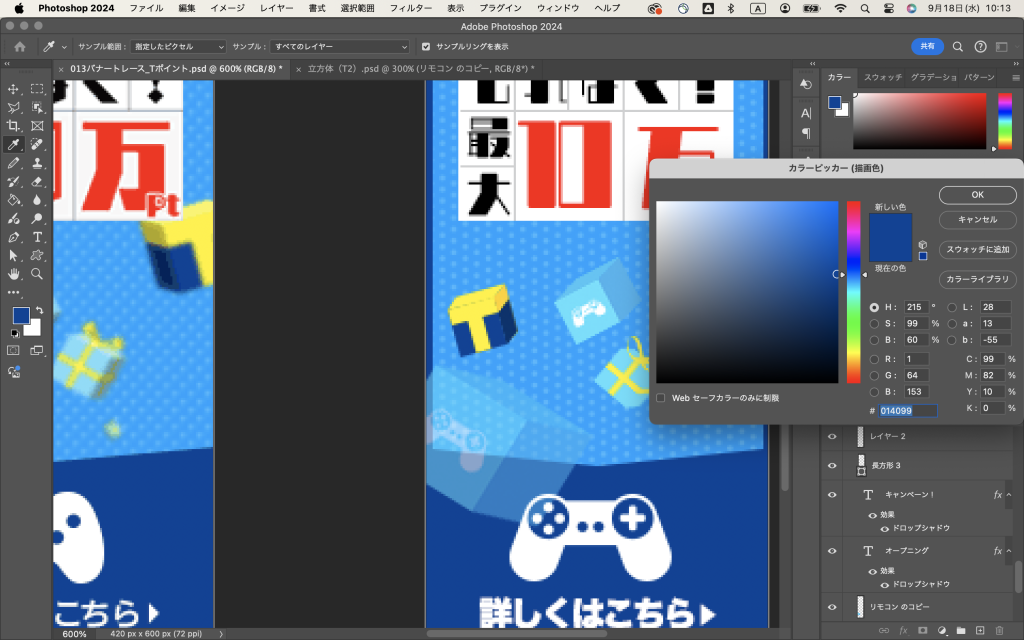Click the delete layer trash icon
Viewport: 1024px width, 640px height.
[999, 631]
